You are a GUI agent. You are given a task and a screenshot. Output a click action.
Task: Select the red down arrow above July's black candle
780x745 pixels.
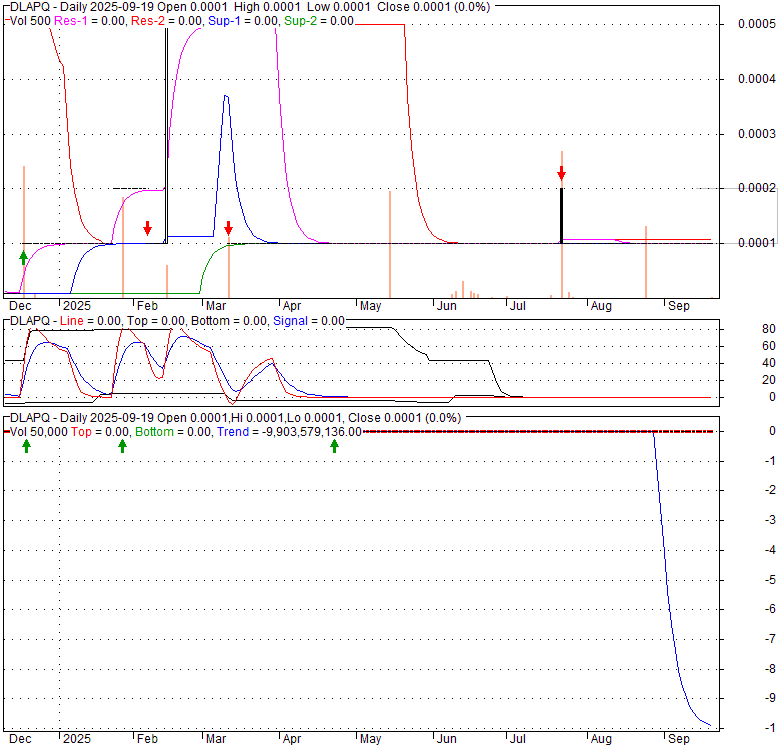(561, 173)
